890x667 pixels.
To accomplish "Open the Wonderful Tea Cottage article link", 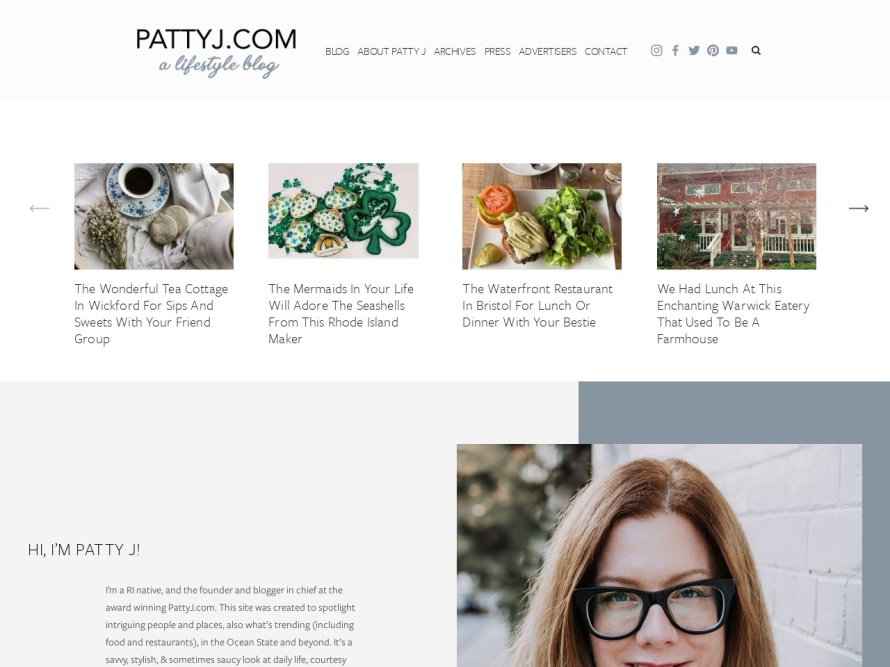I will tap(151, 314).
